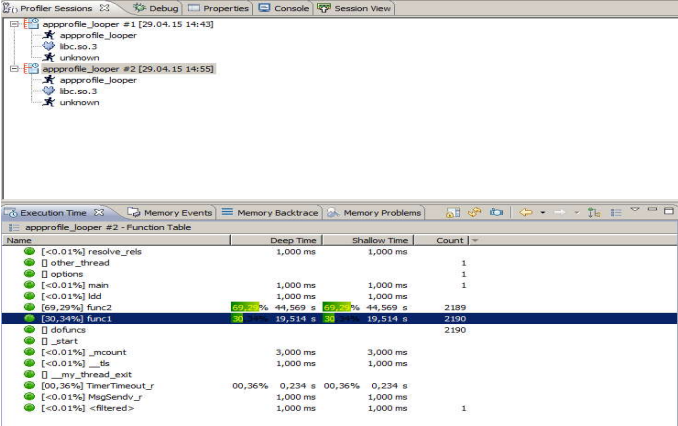Screen dimensions: 678x426
Task: Select the [30,34%] func1 row
Action: (x=339, y=319)
